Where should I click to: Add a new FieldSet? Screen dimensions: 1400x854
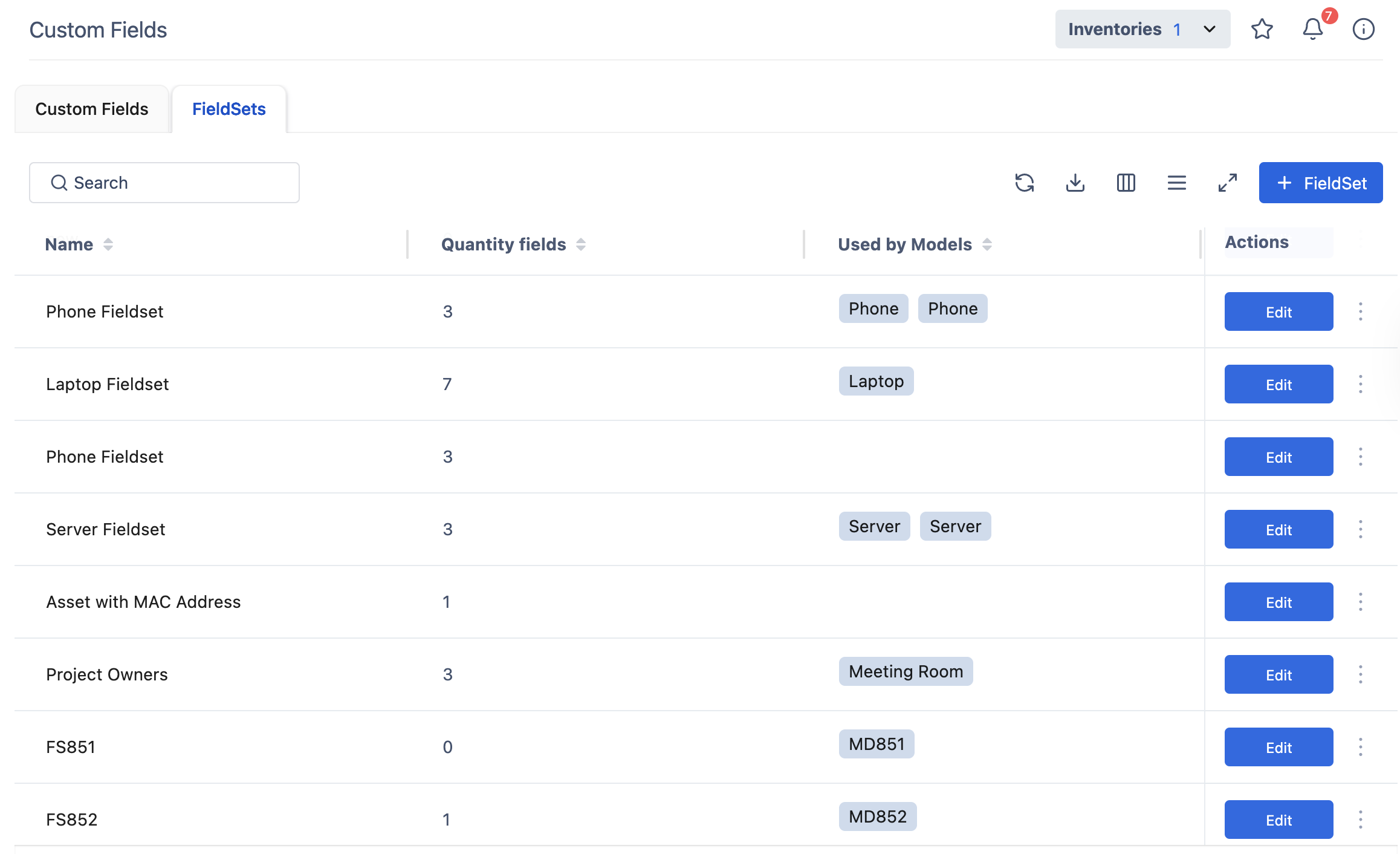click(1320, 183)
